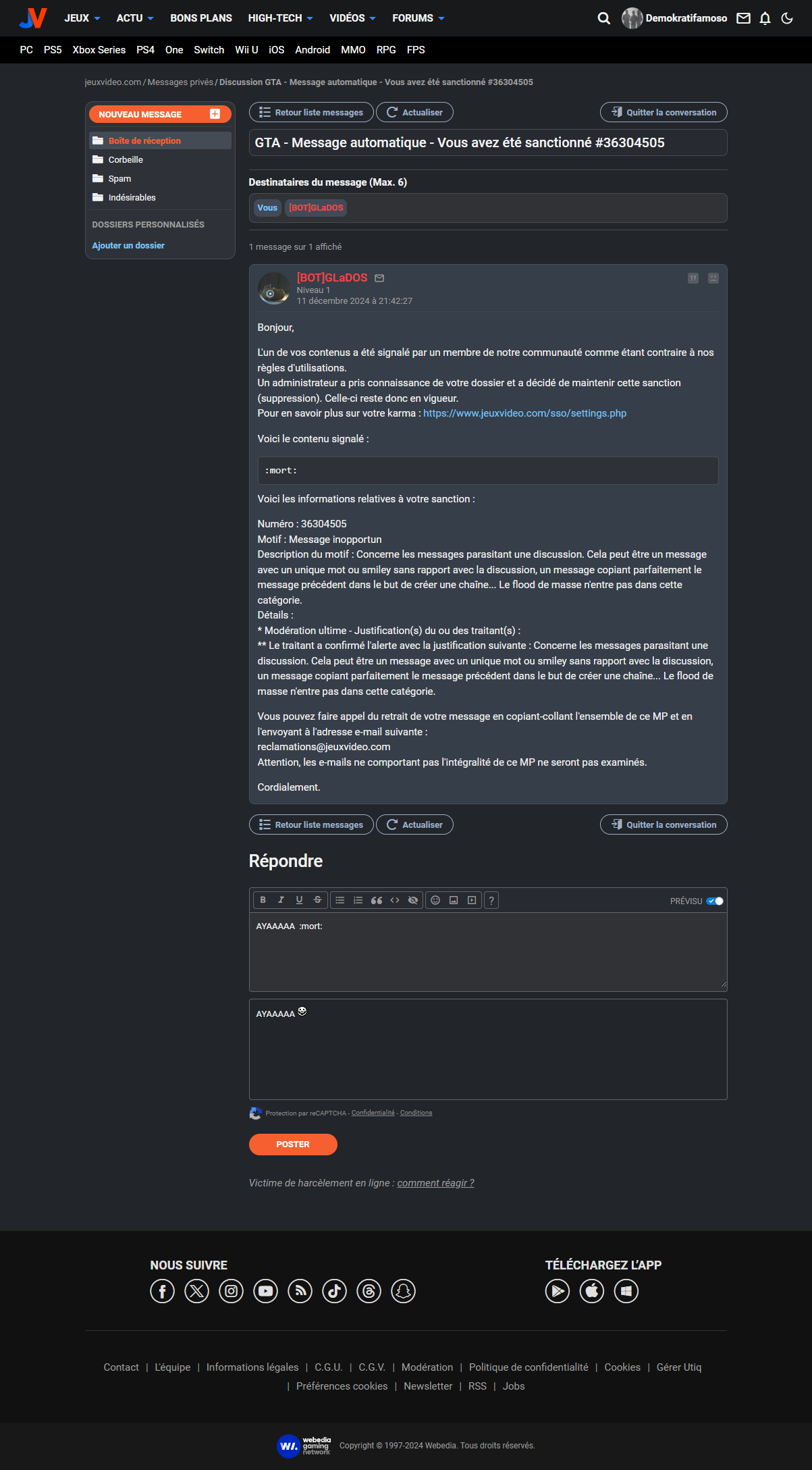Expand the FORUMS menu
The height and width of the screenshot is (1470, 812).
[x=418, y=18]
